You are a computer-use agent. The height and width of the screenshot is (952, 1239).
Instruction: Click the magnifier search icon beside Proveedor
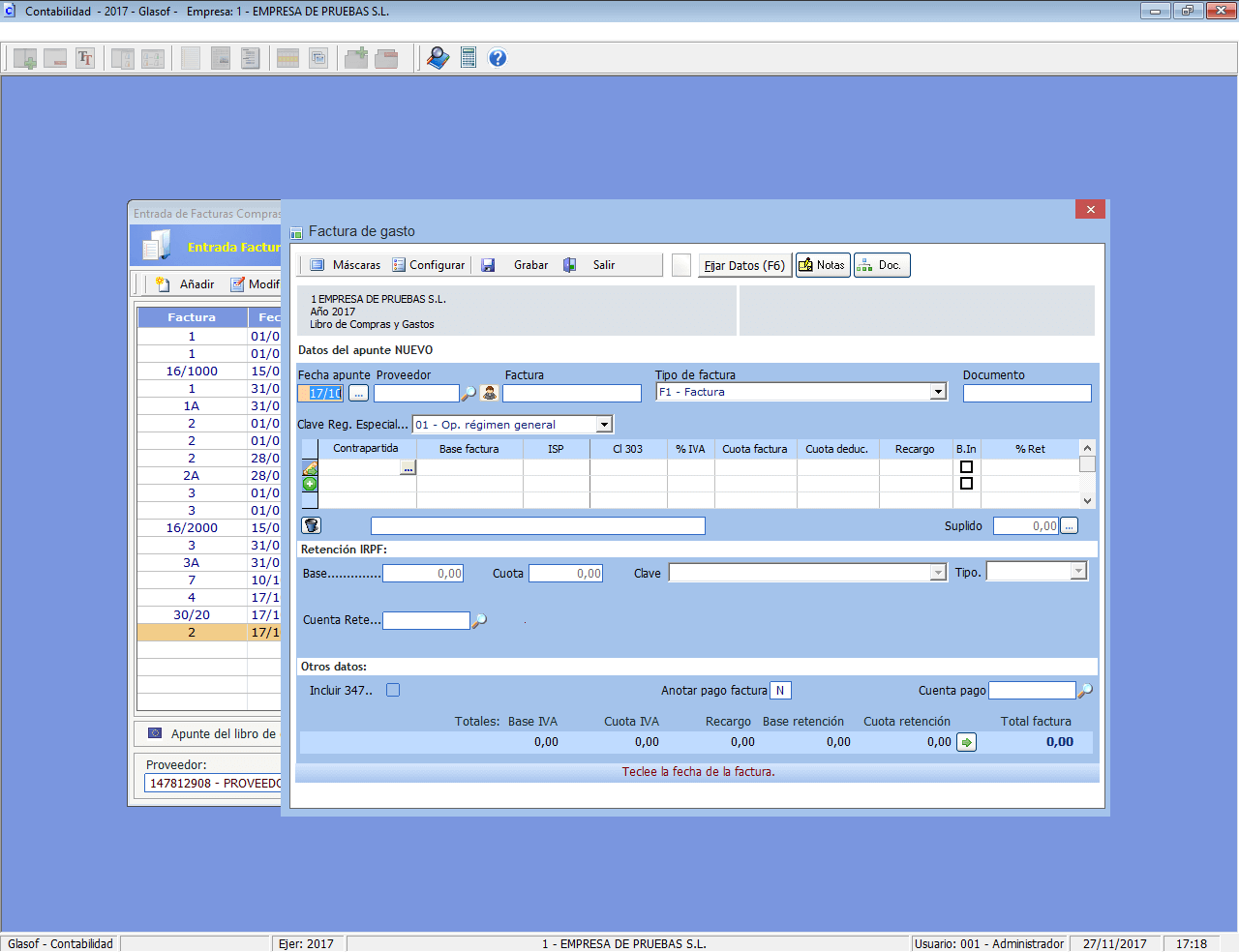point(469,394)
